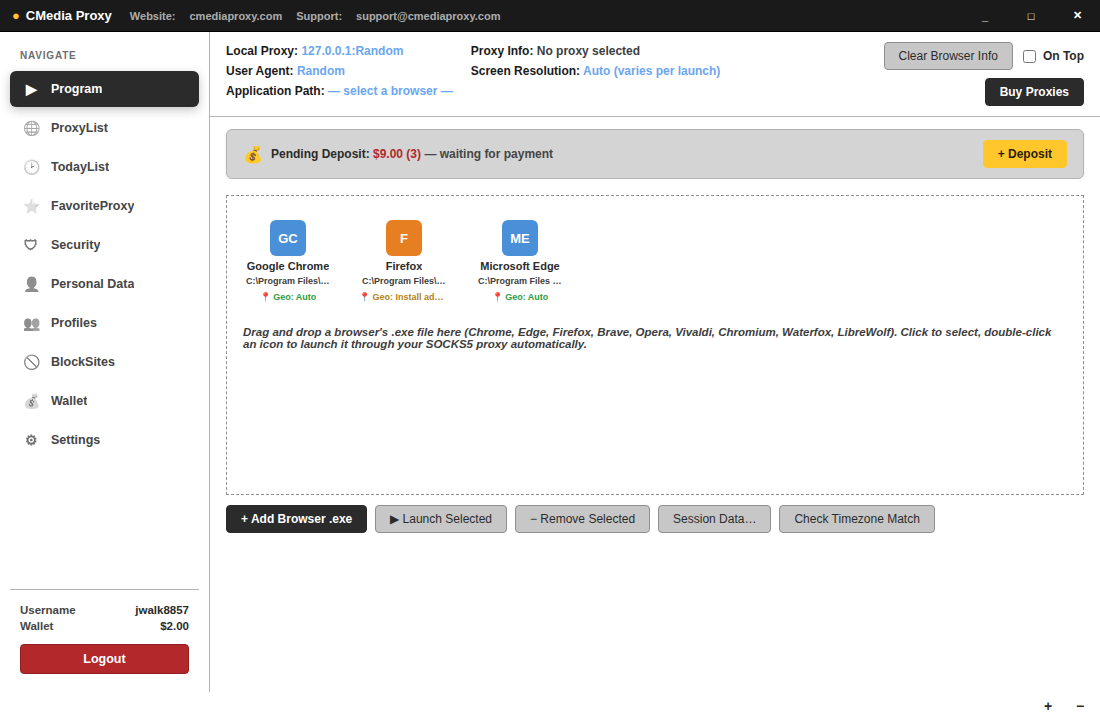Click the geo pin icon under Firefox
Viewport: 1100px width, 720px height.
coord(364,297)
